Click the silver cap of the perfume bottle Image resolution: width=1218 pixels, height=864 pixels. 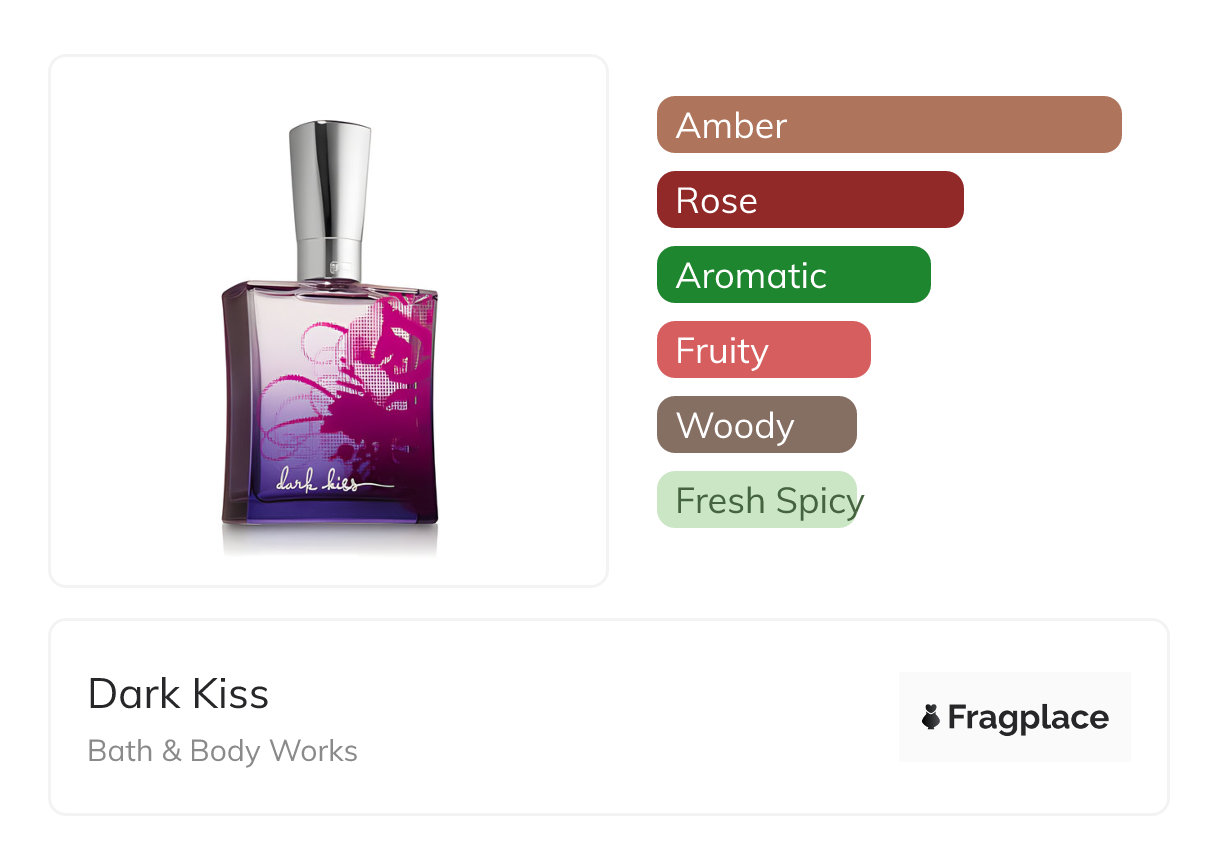tap(330, 178)
